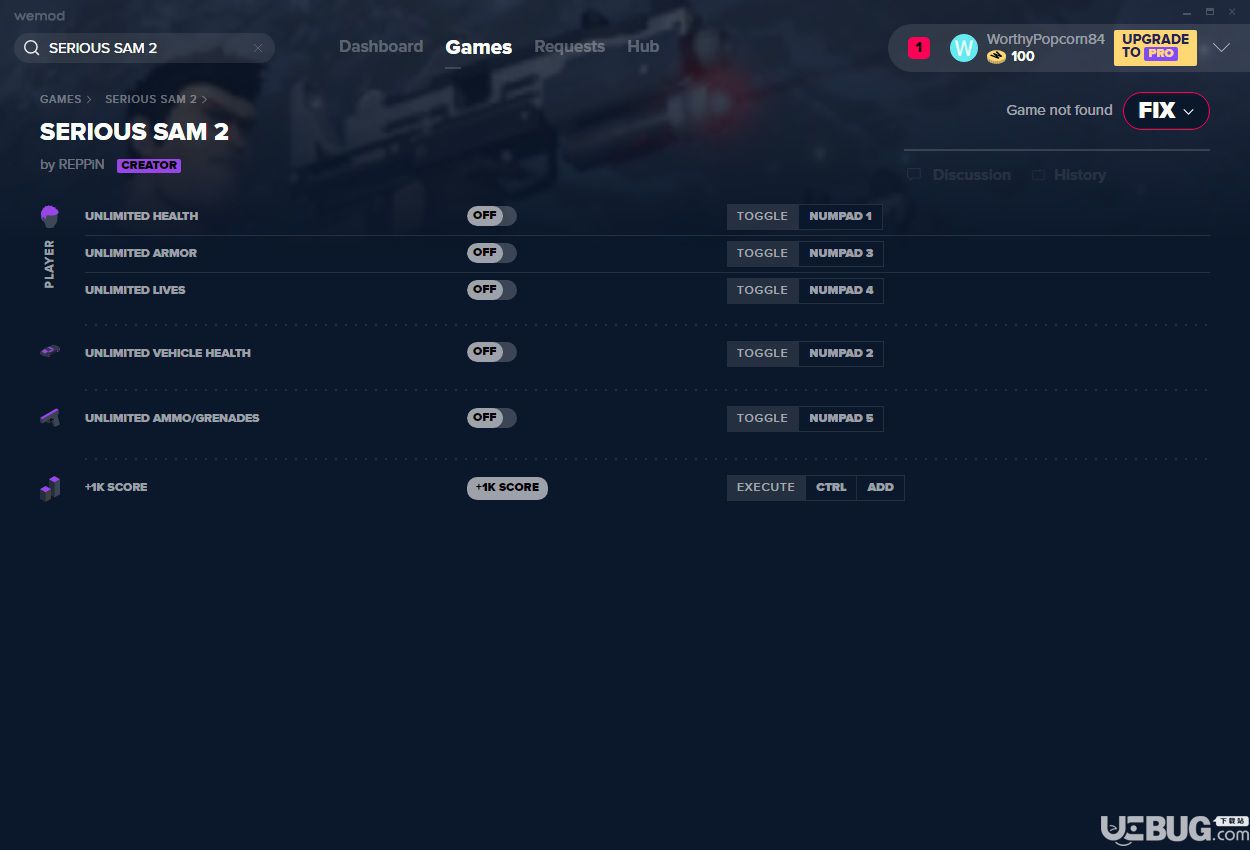
Task: Click the UNLIMITED VEHICLE HEALTH label
Action: (x=168, y=353)
